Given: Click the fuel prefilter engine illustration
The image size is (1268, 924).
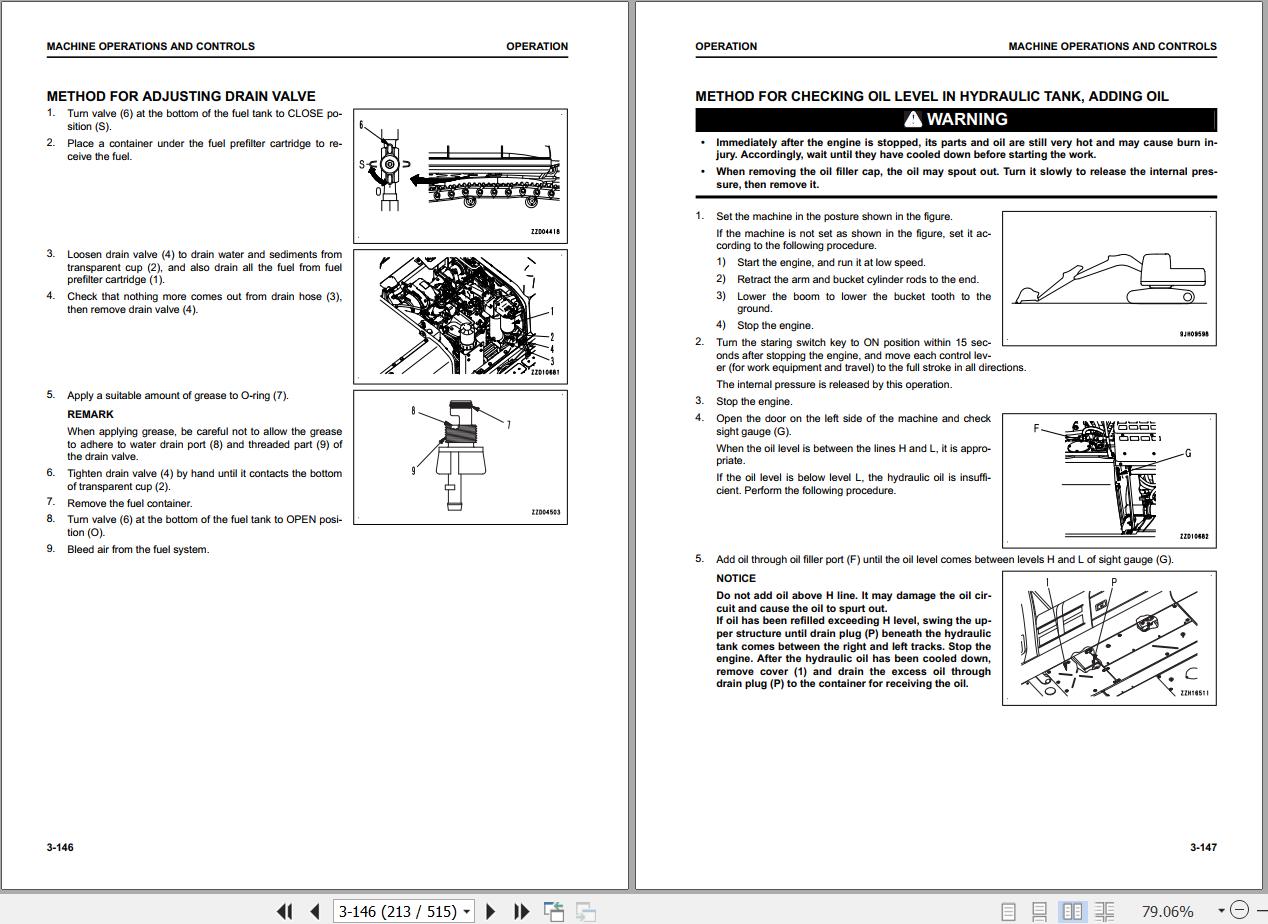Looking at the screenshot, I should click(460, 316).
